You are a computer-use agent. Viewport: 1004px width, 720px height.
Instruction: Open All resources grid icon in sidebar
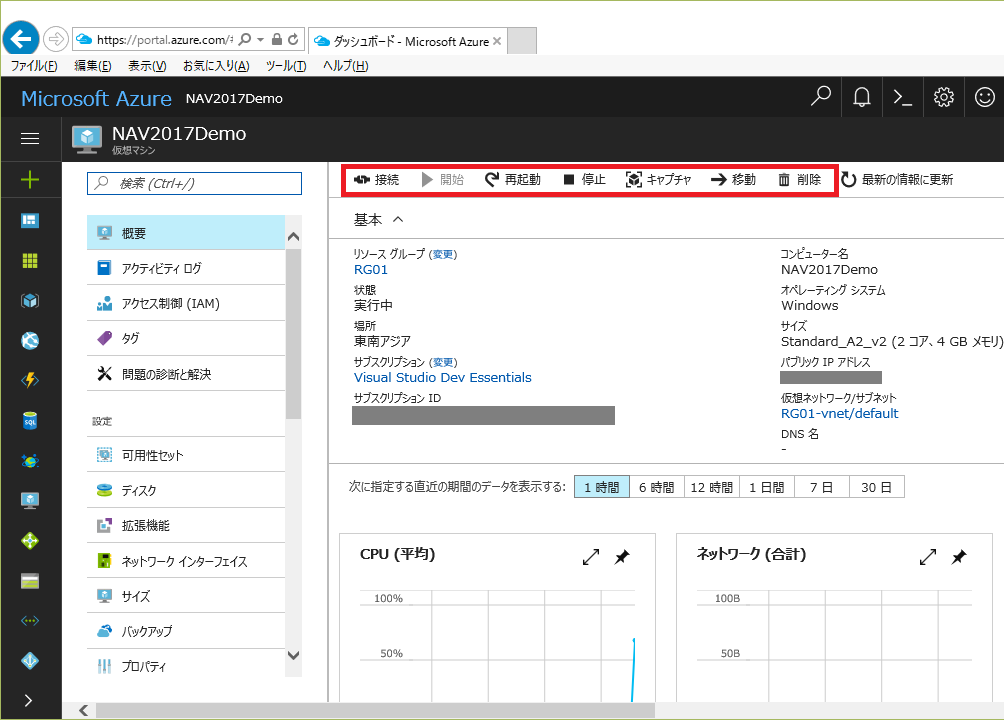click(30, 261)
